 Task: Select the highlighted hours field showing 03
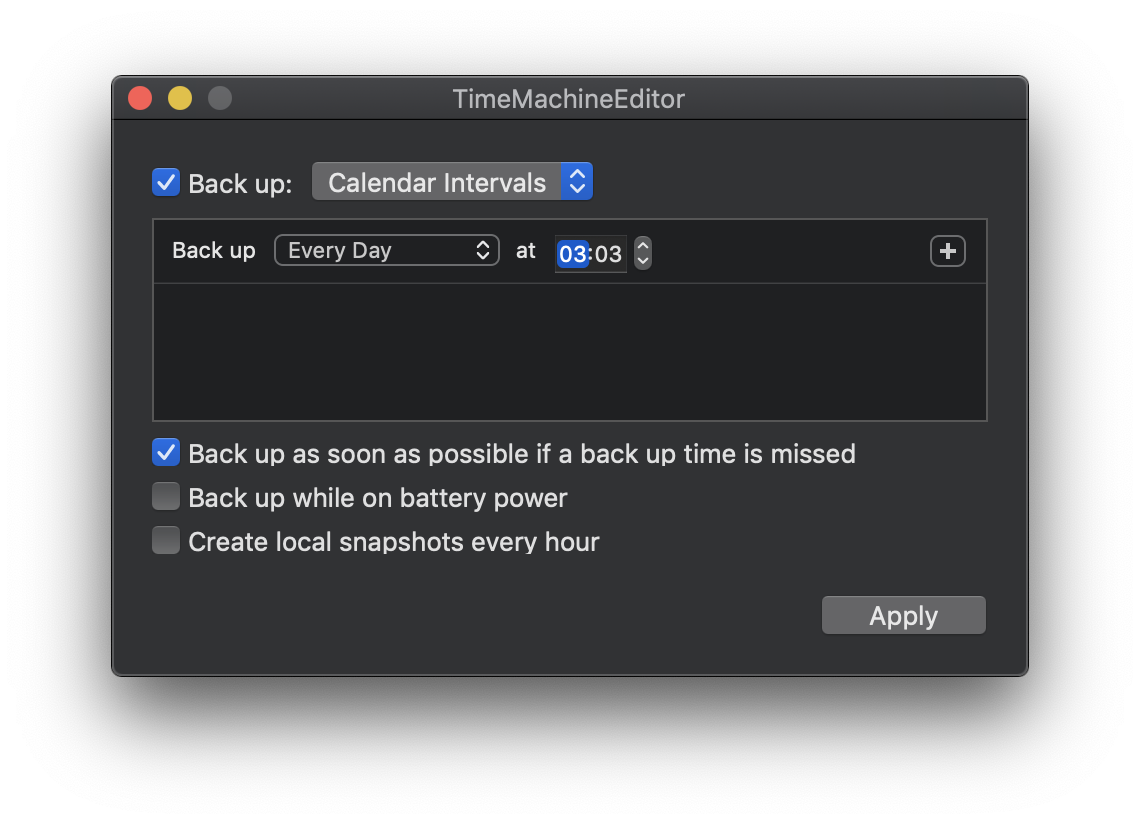click(572, 254)
